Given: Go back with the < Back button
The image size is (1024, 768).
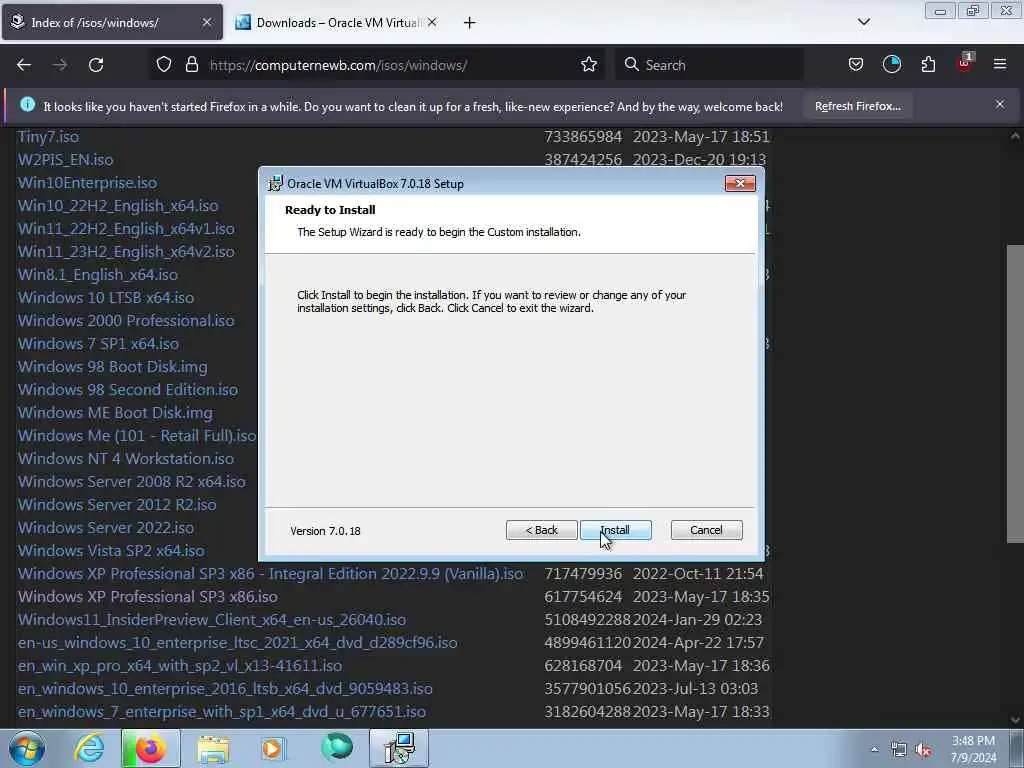Looking at the screenshot, I should [x=541, y=530].
